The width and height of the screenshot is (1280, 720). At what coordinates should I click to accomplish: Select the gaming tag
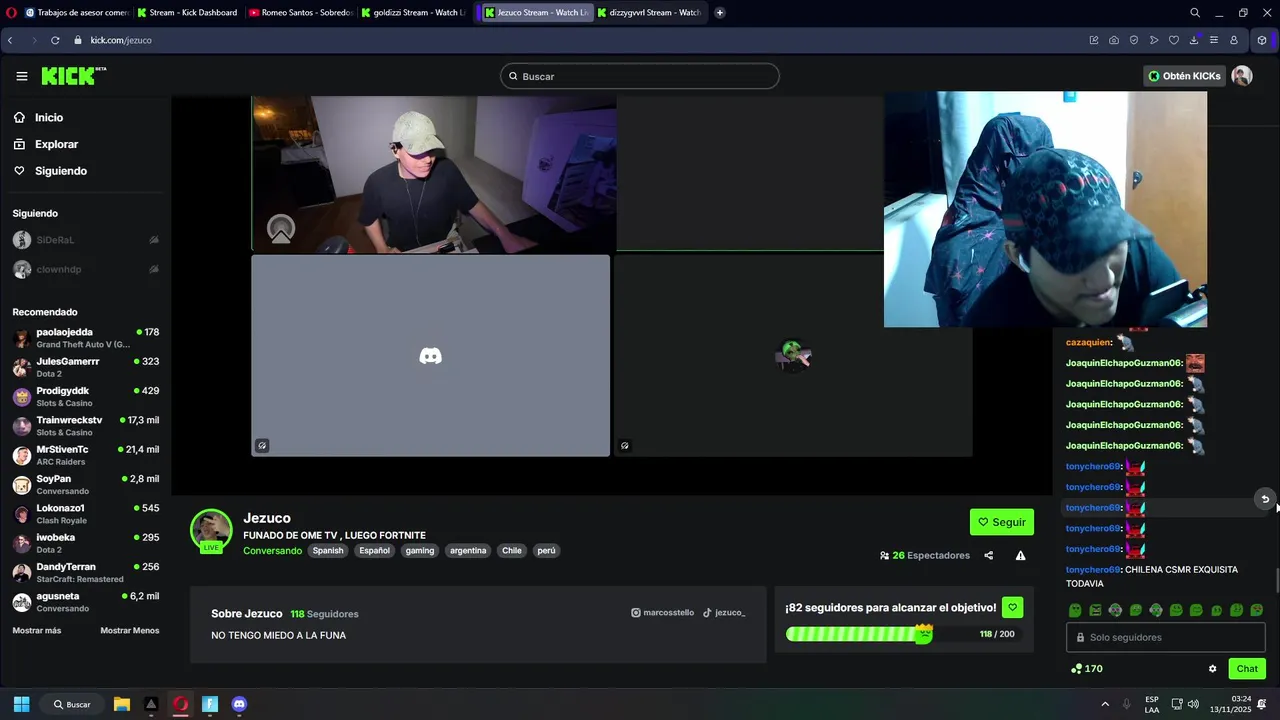tap(420, 551)
